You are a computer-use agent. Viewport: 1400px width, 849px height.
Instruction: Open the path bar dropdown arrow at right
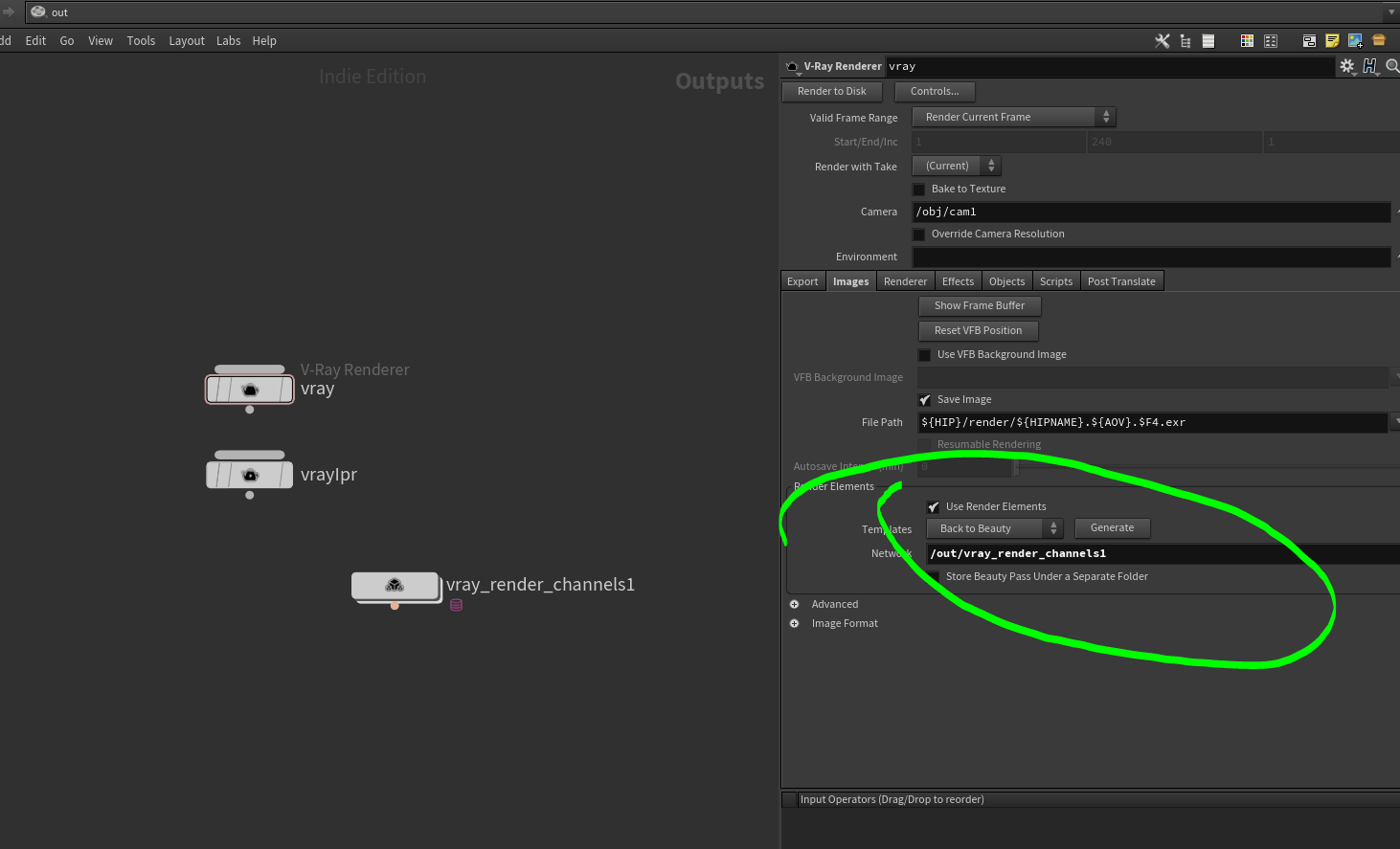(1391, 12)
